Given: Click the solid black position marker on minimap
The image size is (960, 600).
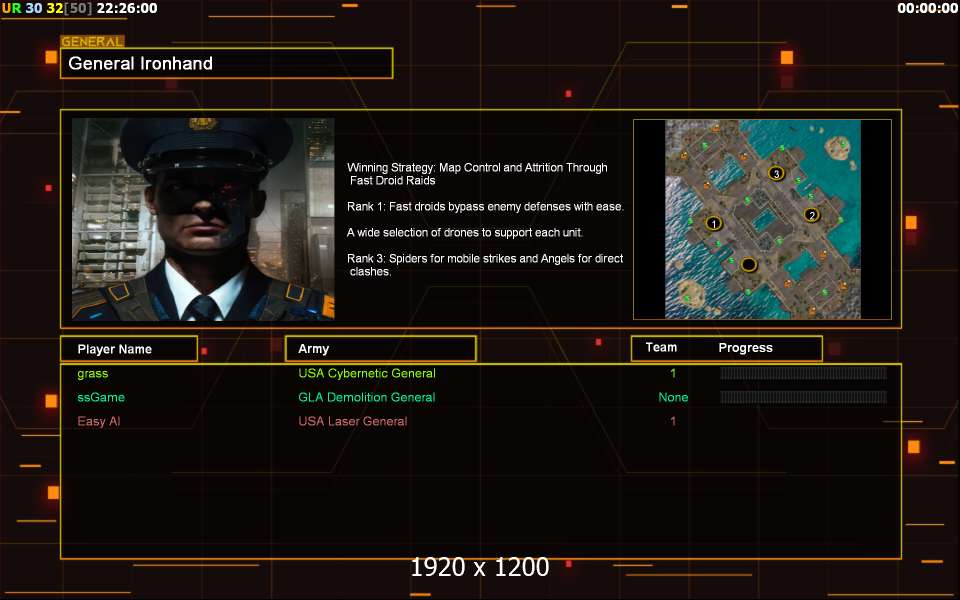Looking at the screenshot, I should point(749,264).
